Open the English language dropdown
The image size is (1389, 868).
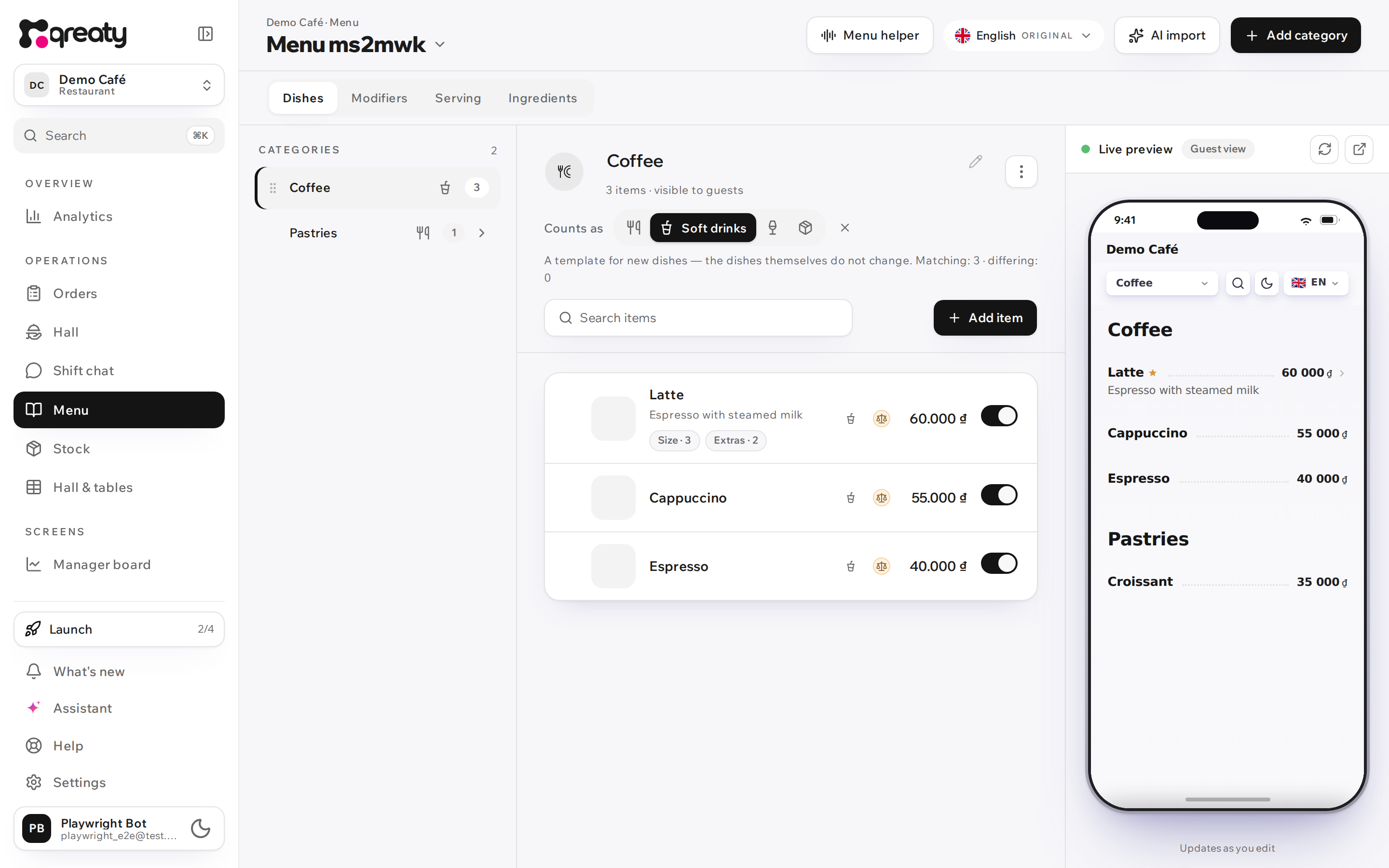pyautogui.click(x=1023, y=36)
